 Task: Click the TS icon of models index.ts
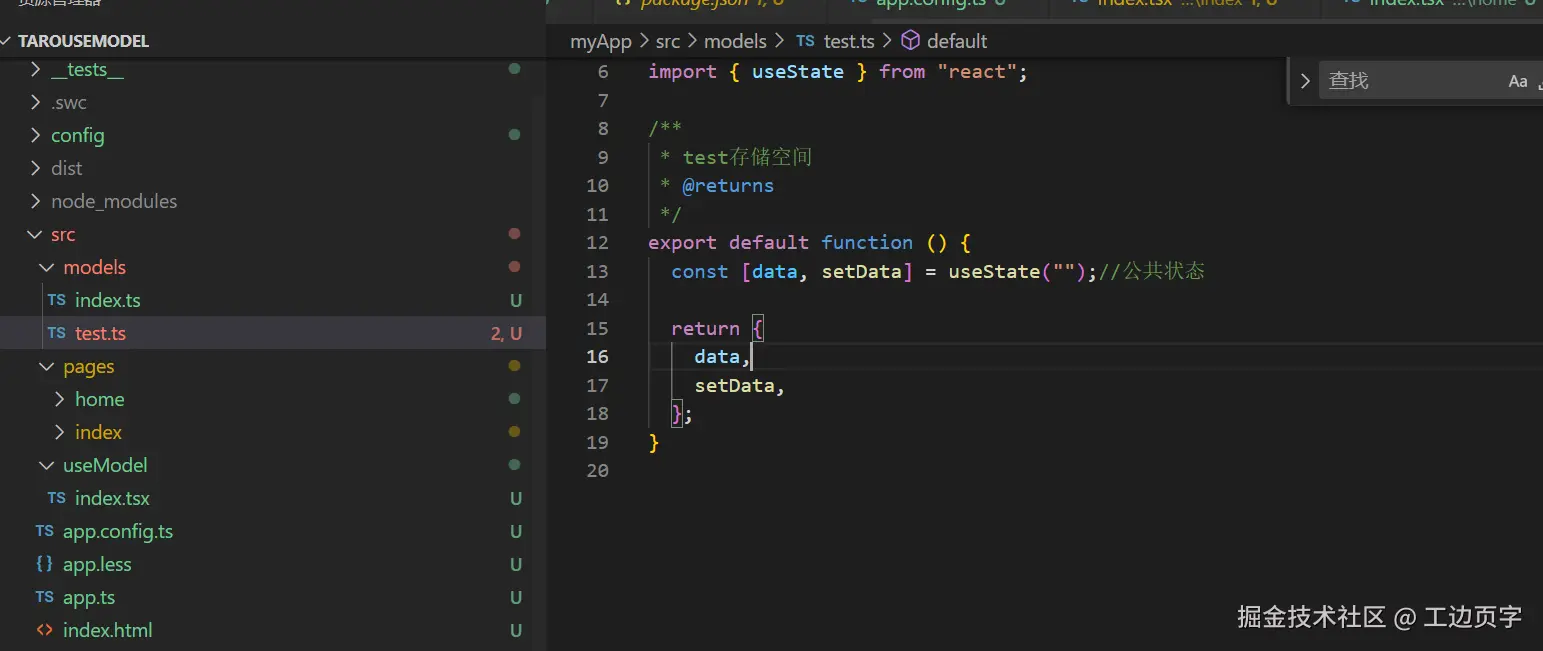tap(57, 300)
